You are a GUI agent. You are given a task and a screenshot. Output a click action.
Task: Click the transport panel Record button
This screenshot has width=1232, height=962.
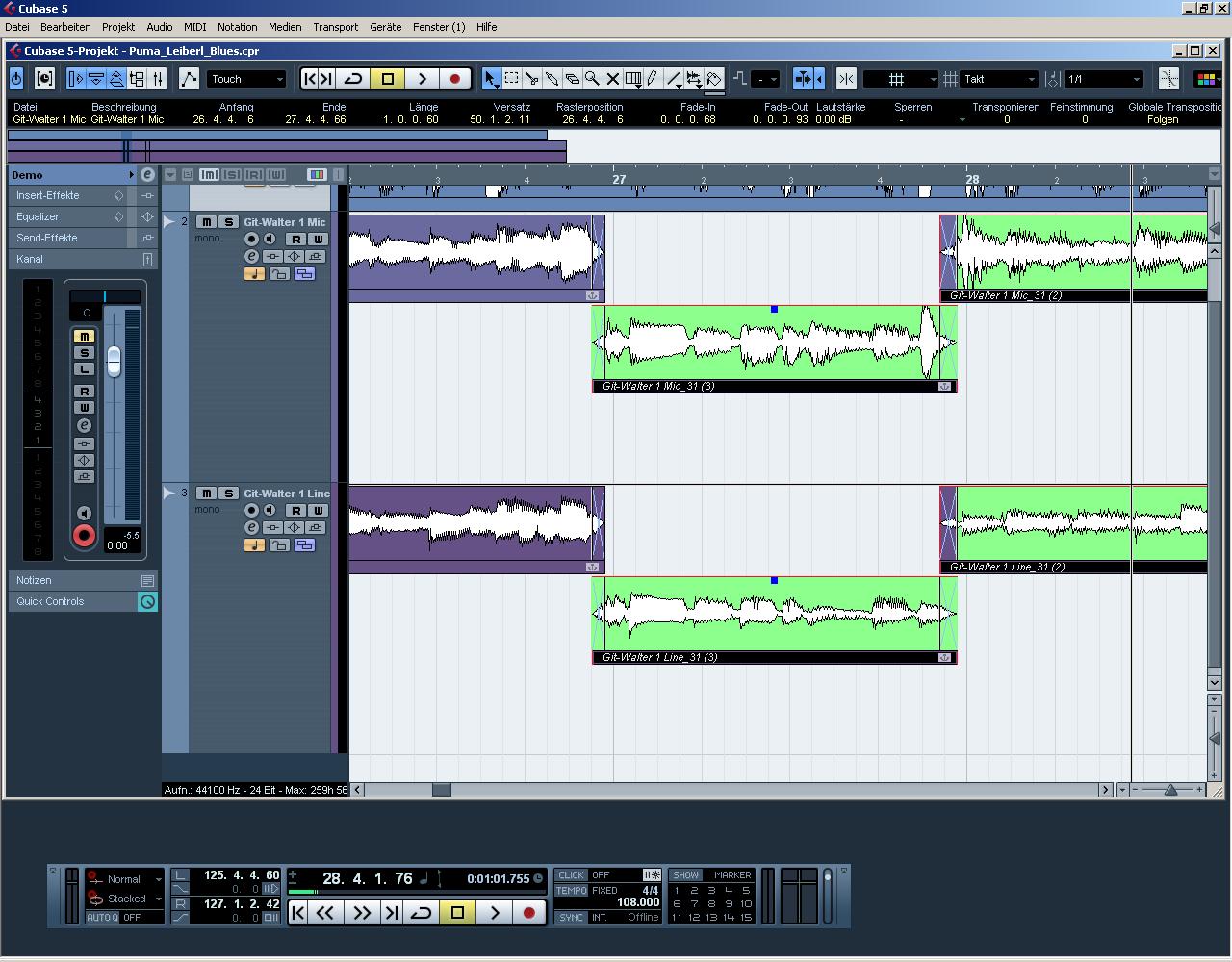click(528, 912)
